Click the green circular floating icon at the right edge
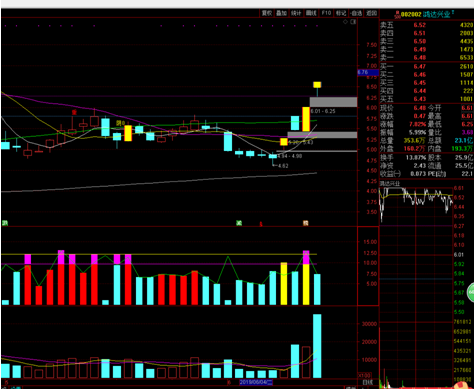The height and width of the screenshot is (390, 474). coord(471,292)
